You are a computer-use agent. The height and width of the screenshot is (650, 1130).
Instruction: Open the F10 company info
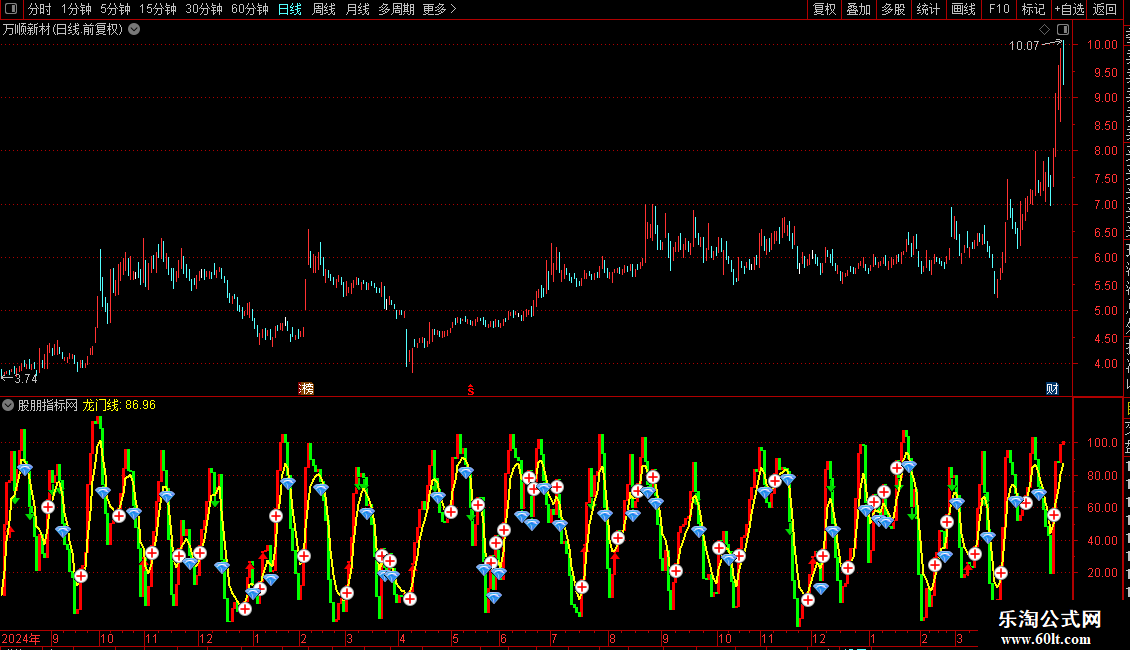999,9
